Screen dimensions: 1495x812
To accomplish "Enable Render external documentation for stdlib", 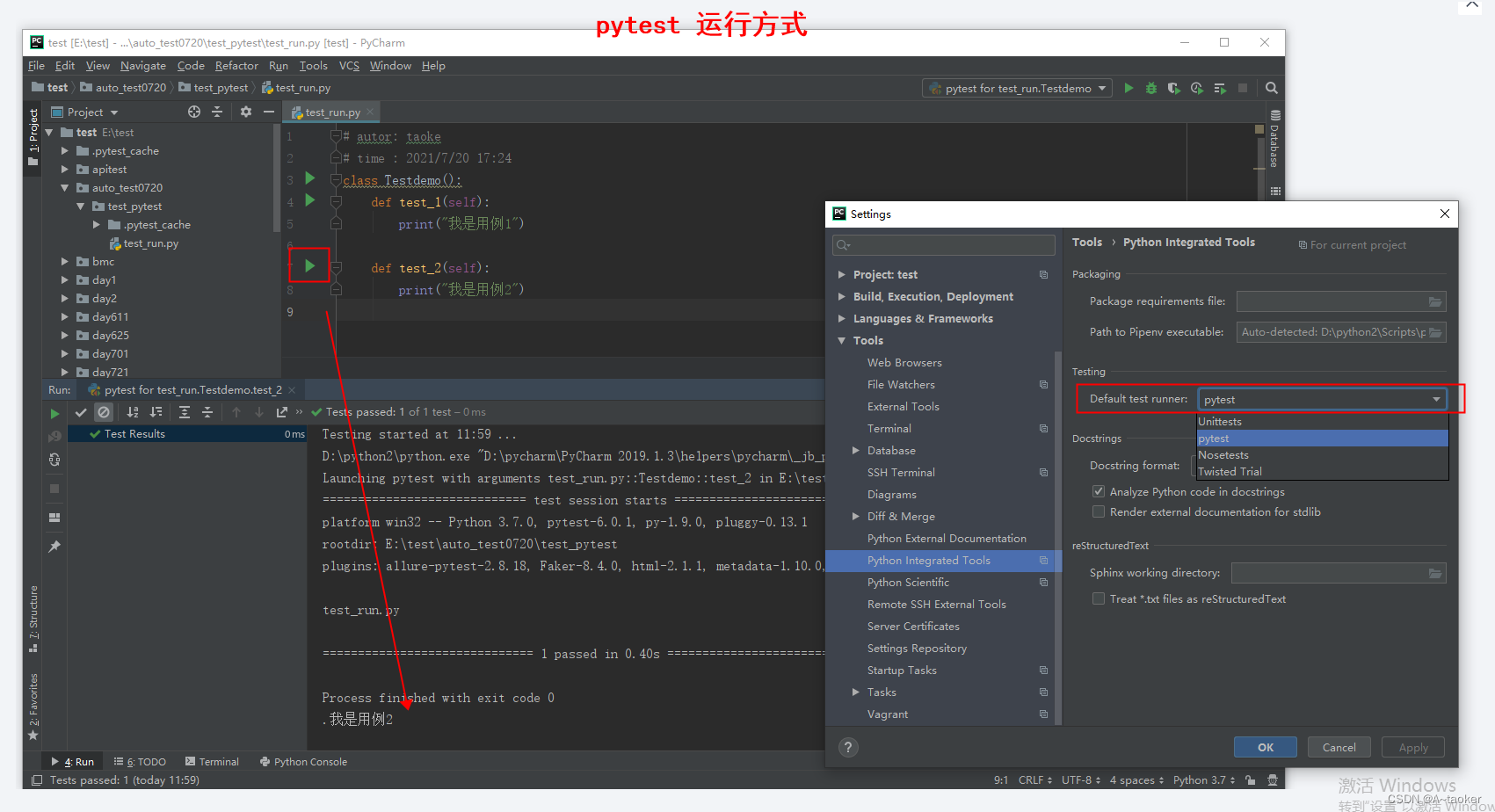I will pos(1099,511).
